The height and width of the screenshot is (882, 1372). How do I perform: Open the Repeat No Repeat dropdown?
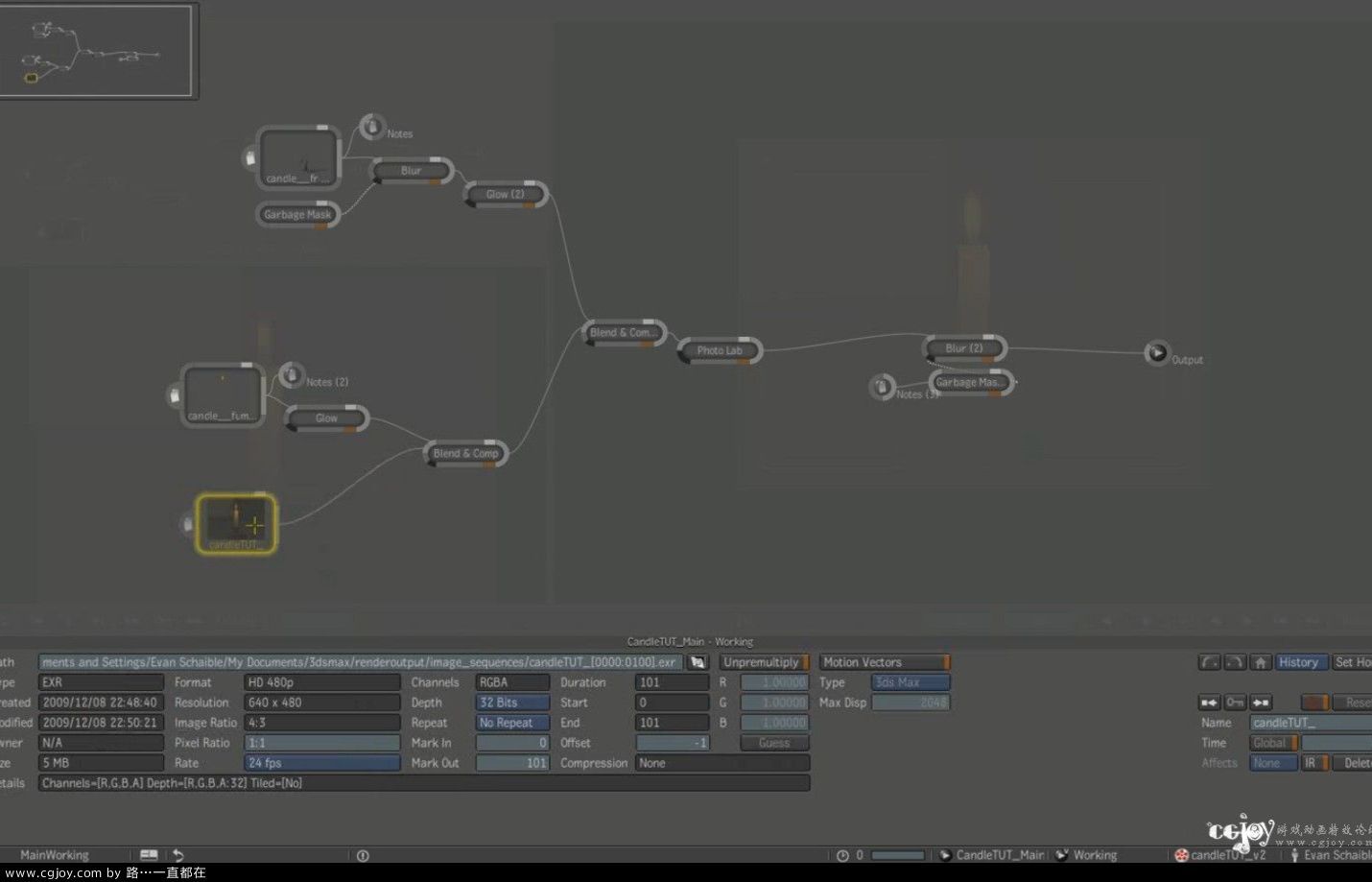coord(513,723)
